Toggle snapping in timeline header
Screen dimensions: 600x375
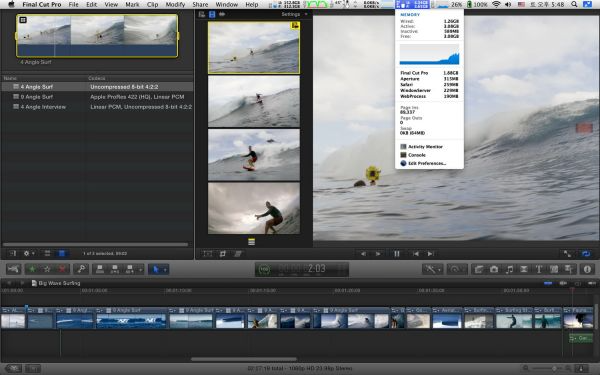[592, 283]
